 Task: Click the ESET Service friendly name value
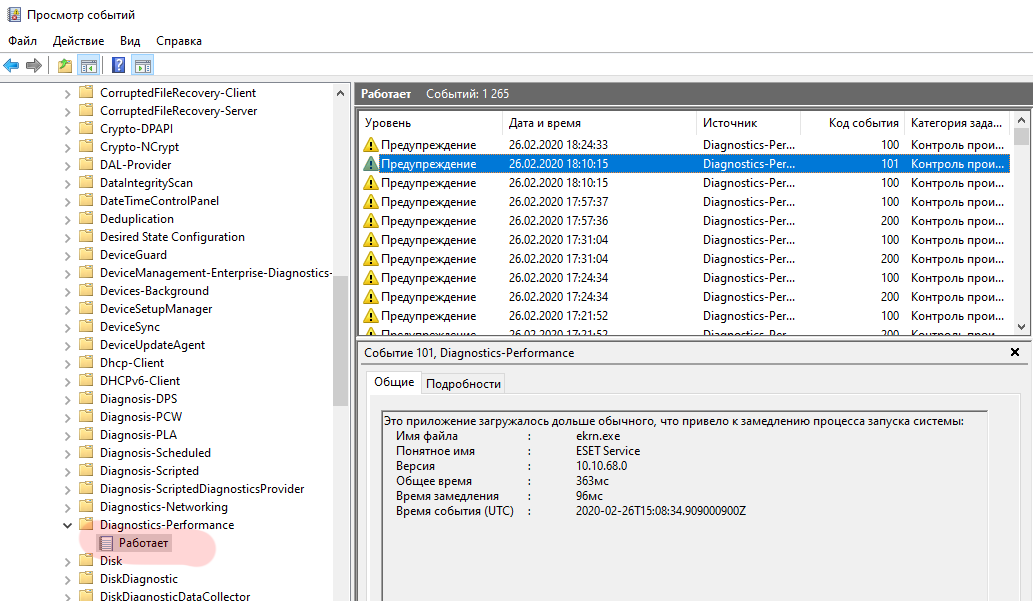pos(608,451)
